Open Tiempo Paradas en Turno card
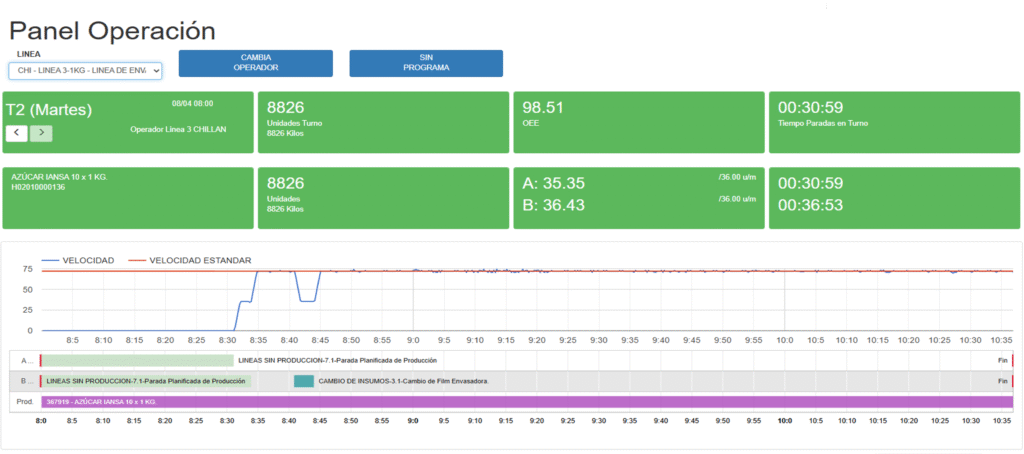Screen dimensions: 1024x454 click(x=893, y=123)
